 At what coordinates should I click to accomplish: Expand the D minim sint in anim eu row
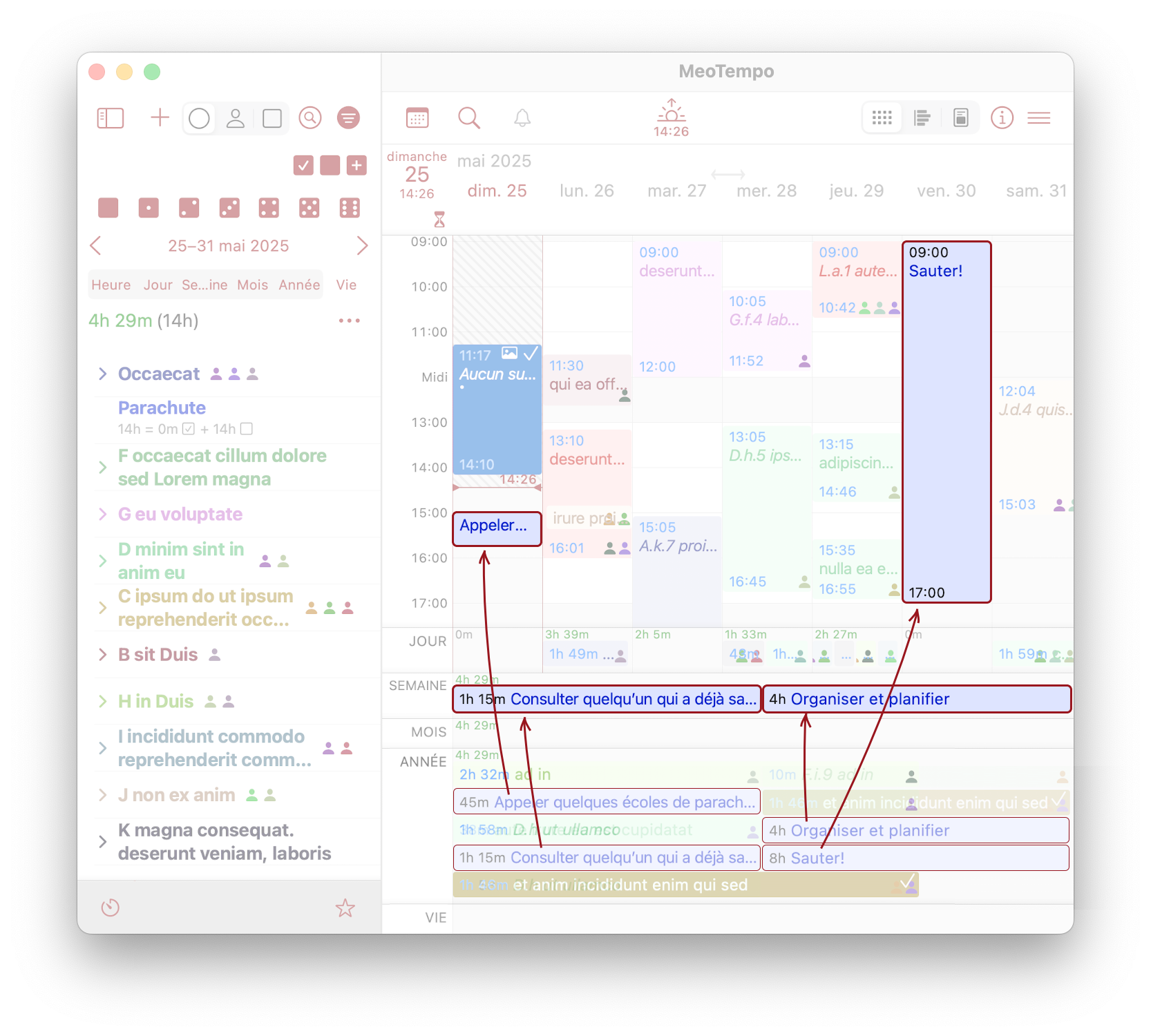[x=103, y=561]
